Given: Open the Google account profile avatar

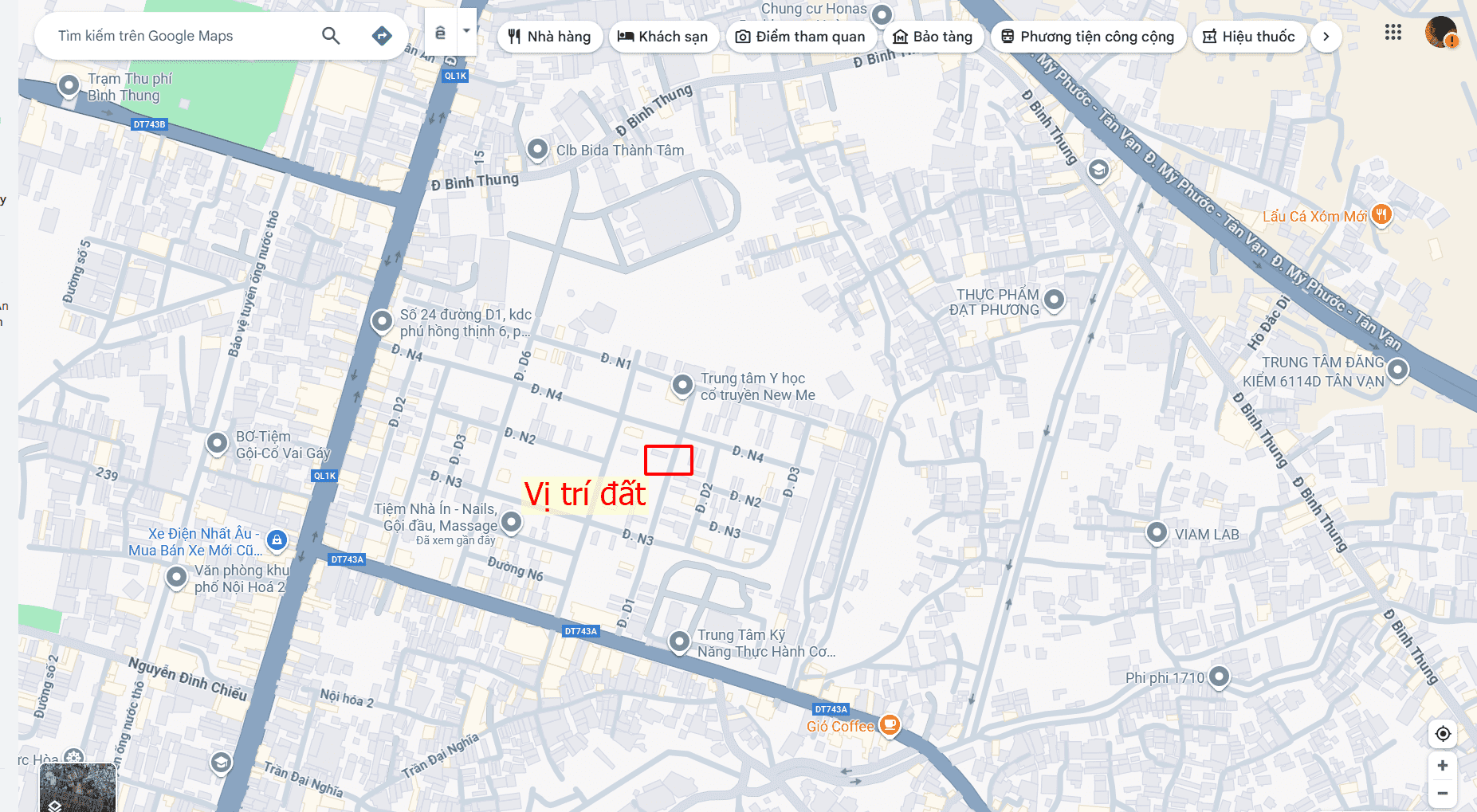Looking at the screenshot, I should point(1441,33).
